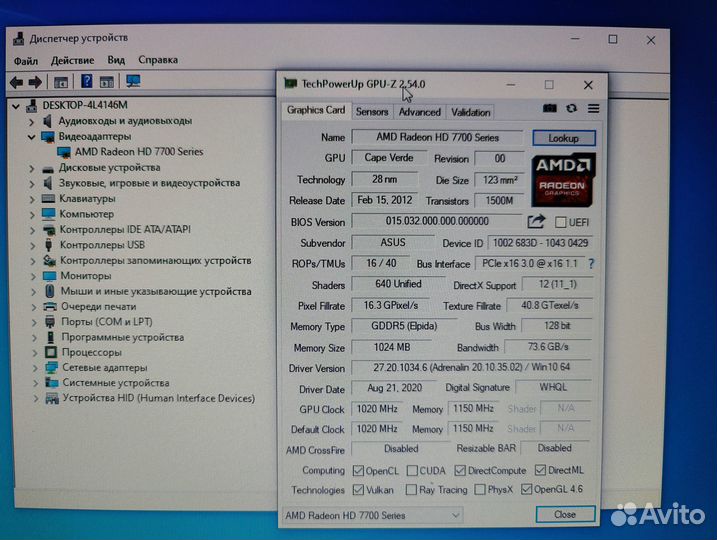Expand Компьютер category
Viewport: 717px width, 540px height.
point(32,215)
